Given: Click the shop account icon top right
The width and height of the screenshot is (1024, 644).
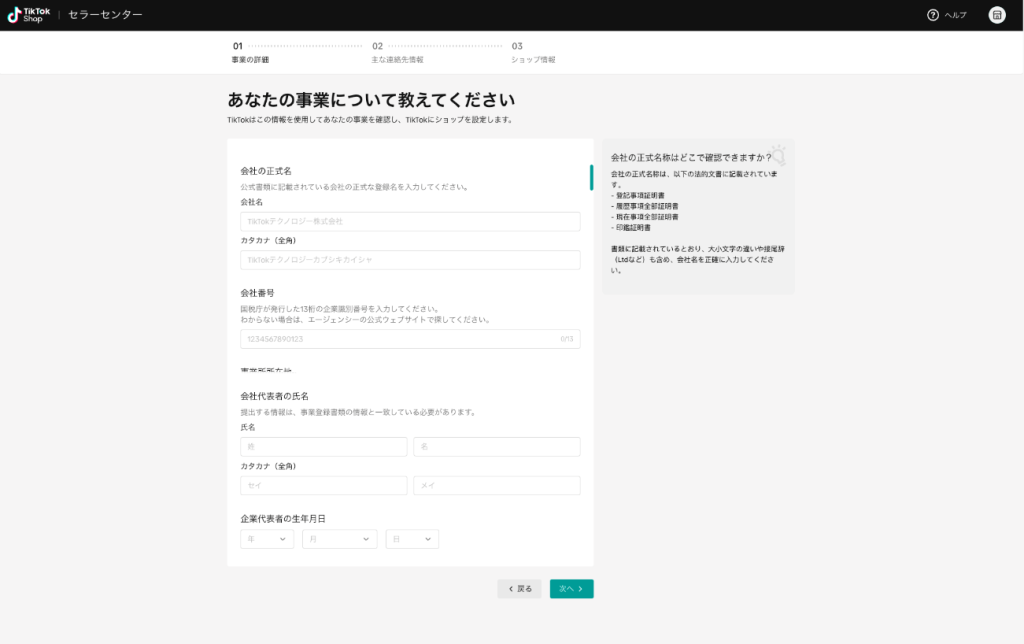Looking at the screenshot, I should (x=997, y=15).
